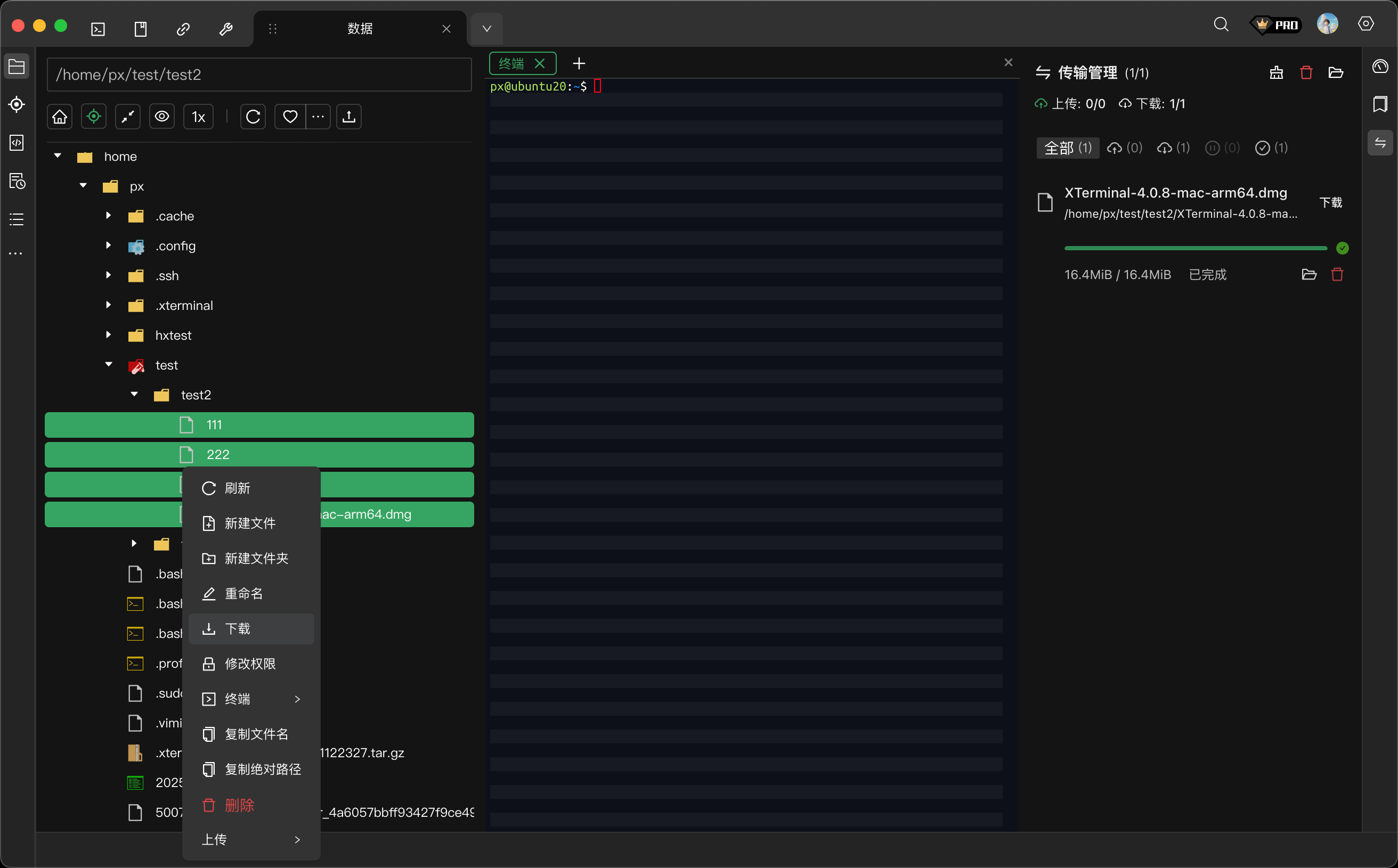This screenshot has width=1398, height=868.
Task: Click the upload icon in file toolbar
Action: tap(348, 117)
